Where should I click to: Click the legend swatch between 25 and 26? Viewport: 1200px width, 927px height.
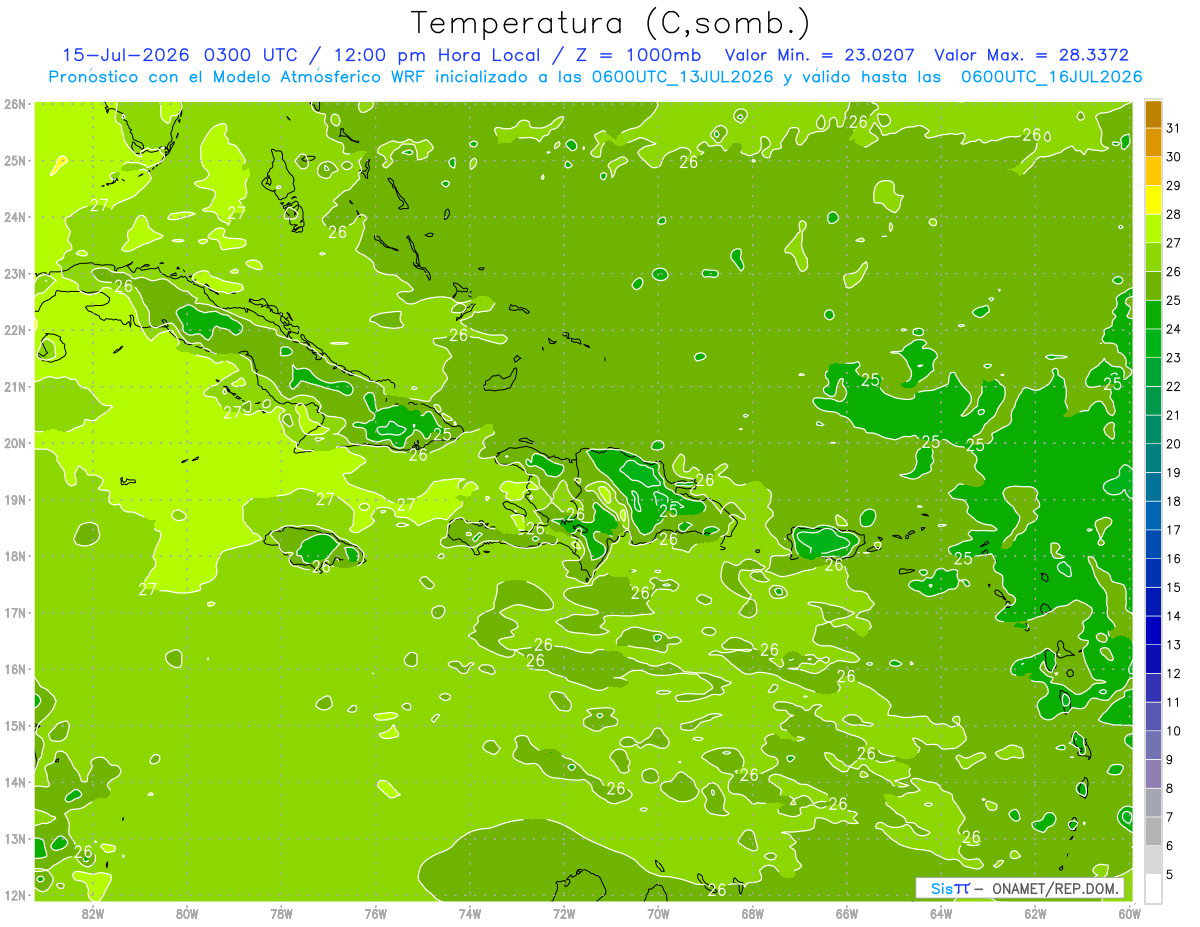tap(1153, 286)
